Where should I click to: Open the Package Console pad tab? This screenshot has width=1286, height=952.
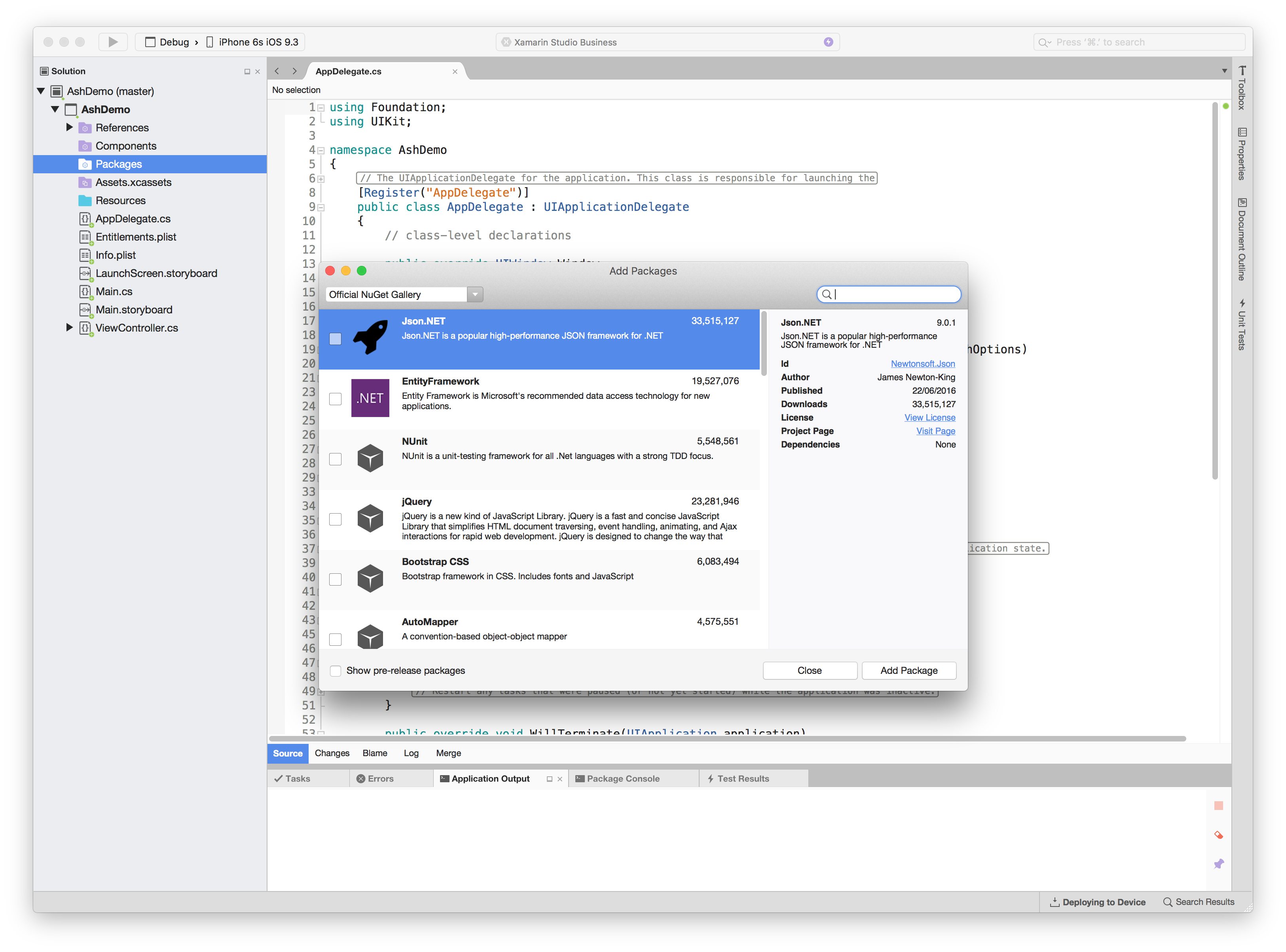(633, 779)
